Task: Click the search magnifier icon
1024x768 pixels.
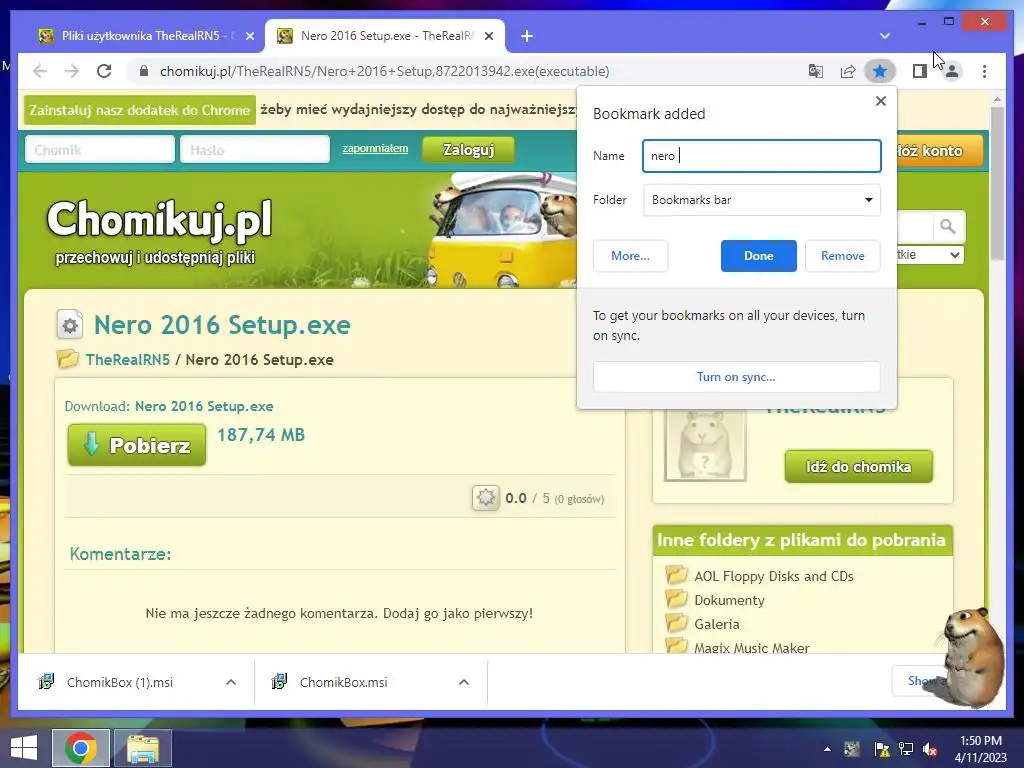Action: click(948, 227)
